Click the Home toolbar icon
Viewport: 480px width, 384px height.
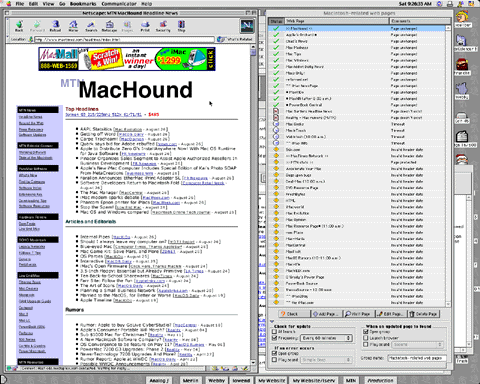pyautogui.click(x=73, y=26)
